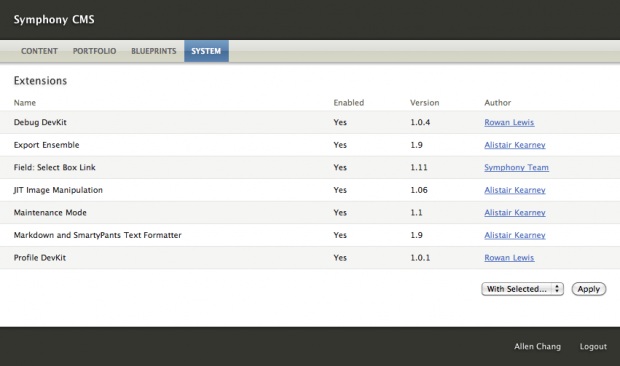Open Alistair Kearney link for JIT Image Manipulation
The width and height of the screenshot is (620, 366).
coord(515,190)
